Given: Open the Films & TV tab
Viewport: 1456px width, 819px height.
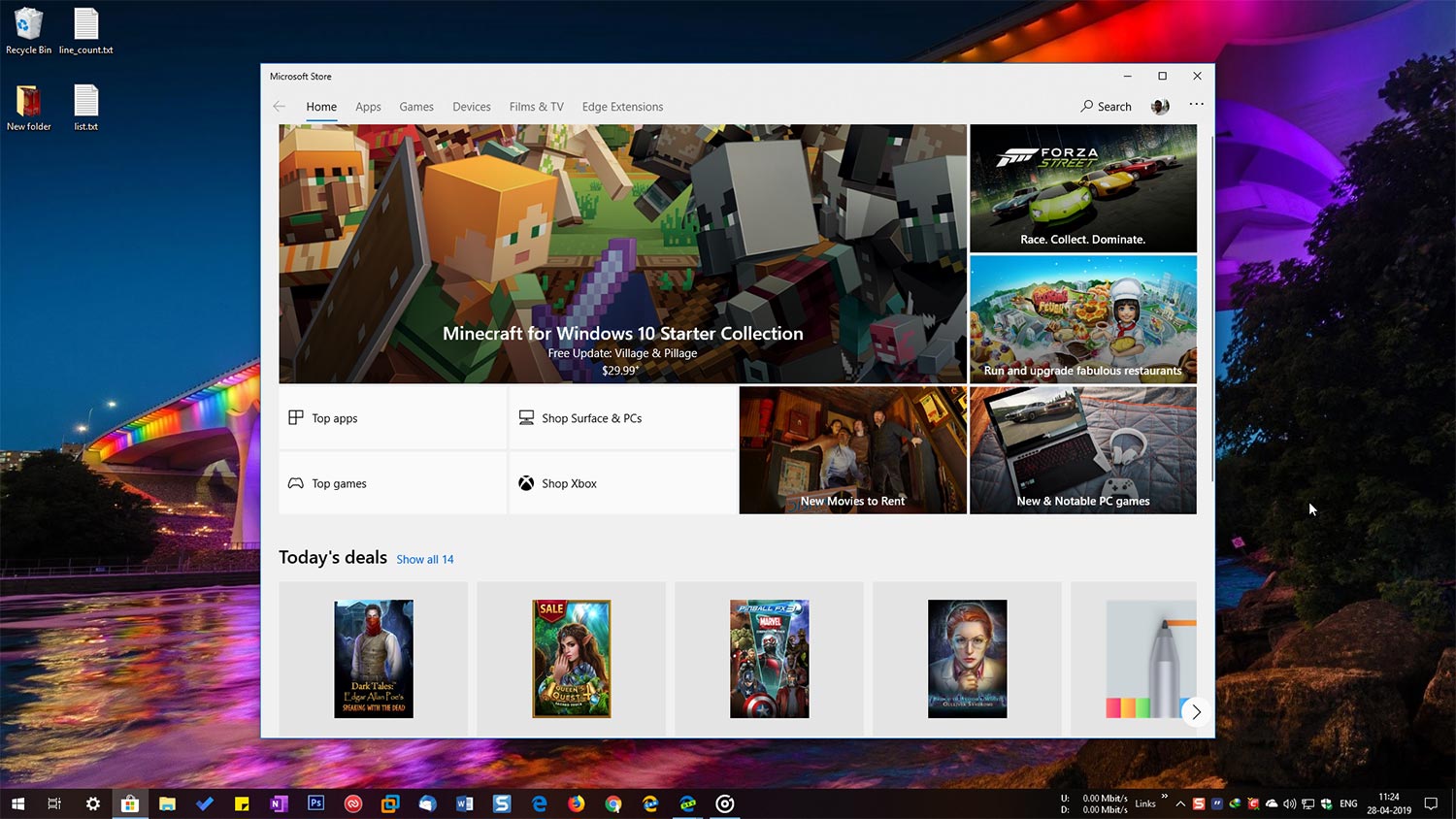Looking at the screenshot, I should click(536, 107).
